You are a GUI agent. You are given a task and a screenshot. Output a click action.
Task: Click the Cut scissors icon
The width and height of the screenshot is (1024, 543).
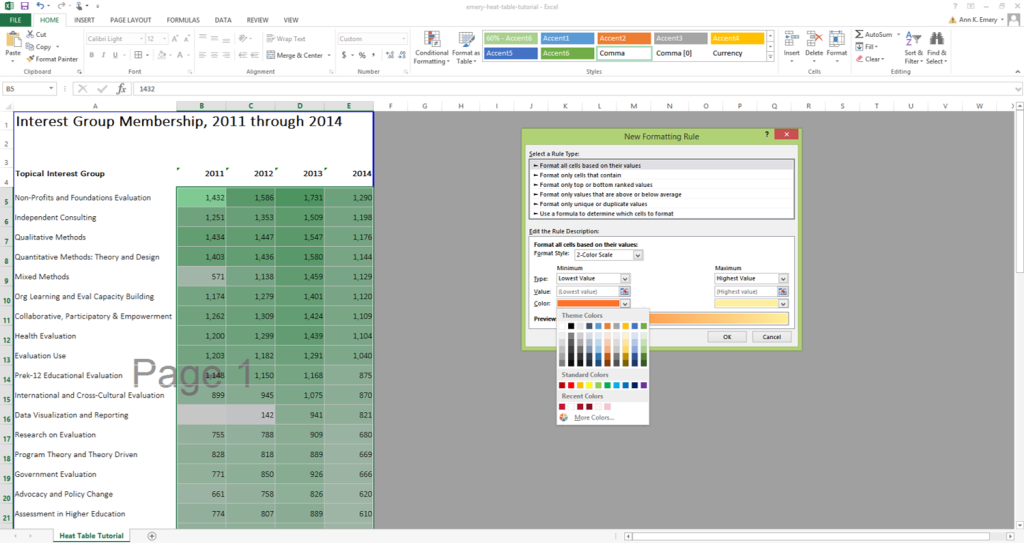pos(30,34)
